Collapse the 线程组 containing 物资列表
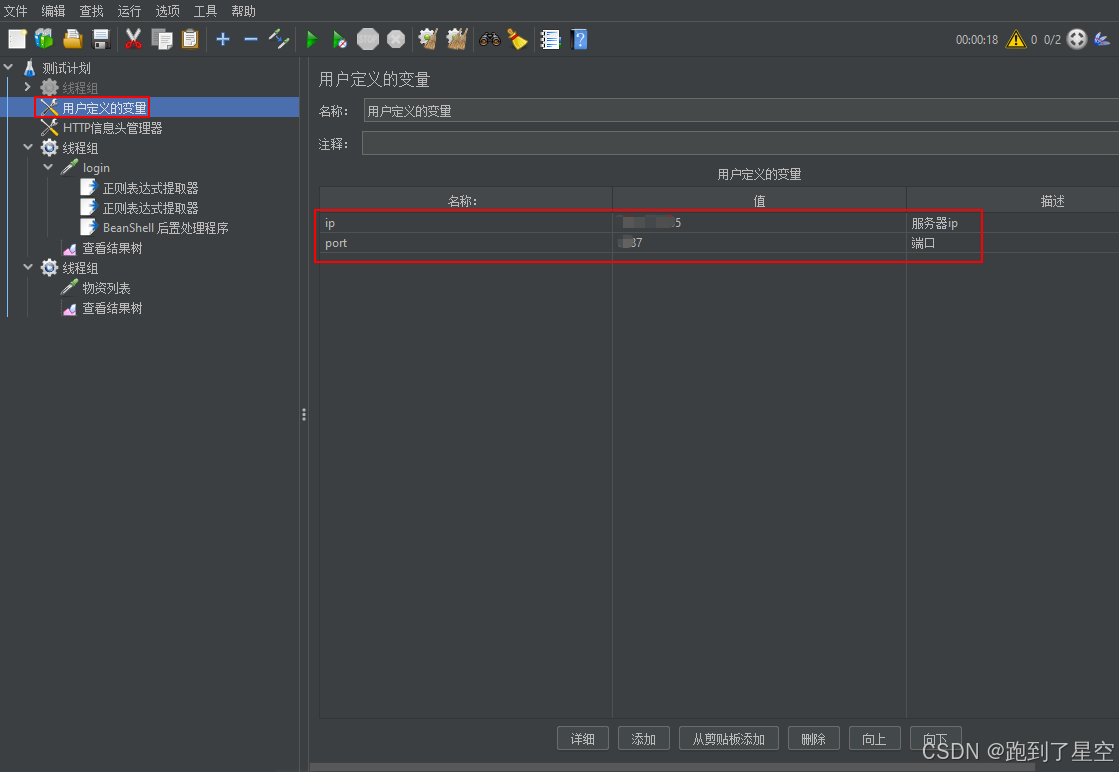 28,268
